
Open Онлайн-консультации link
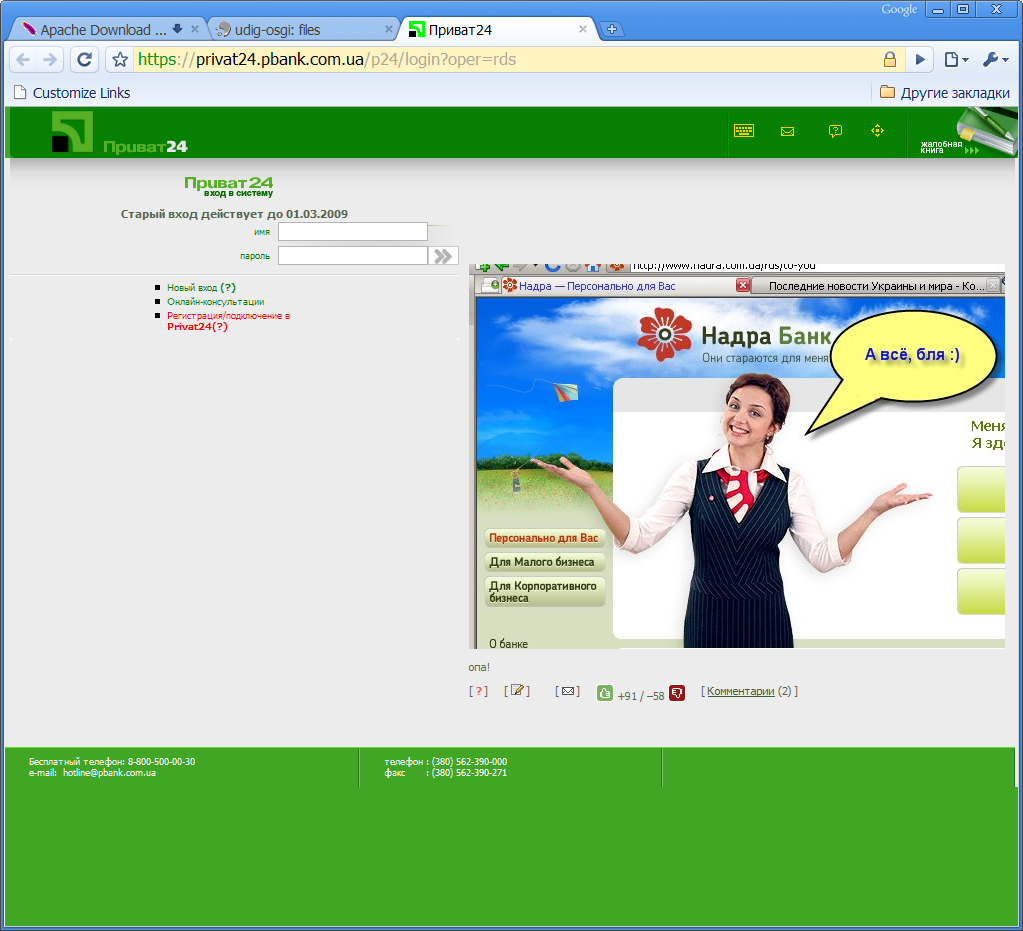pos(215,301)
